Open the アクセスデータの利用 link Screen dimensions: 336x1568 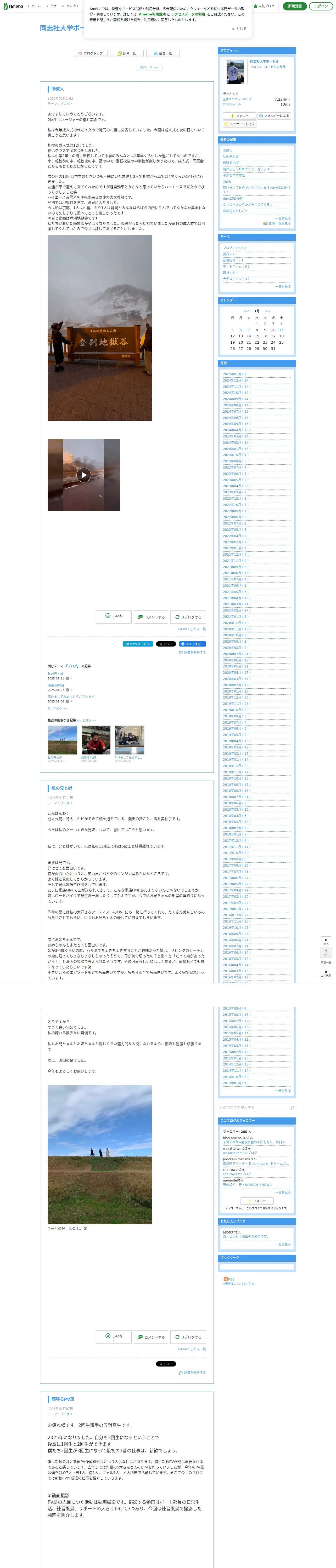(188, 14)
